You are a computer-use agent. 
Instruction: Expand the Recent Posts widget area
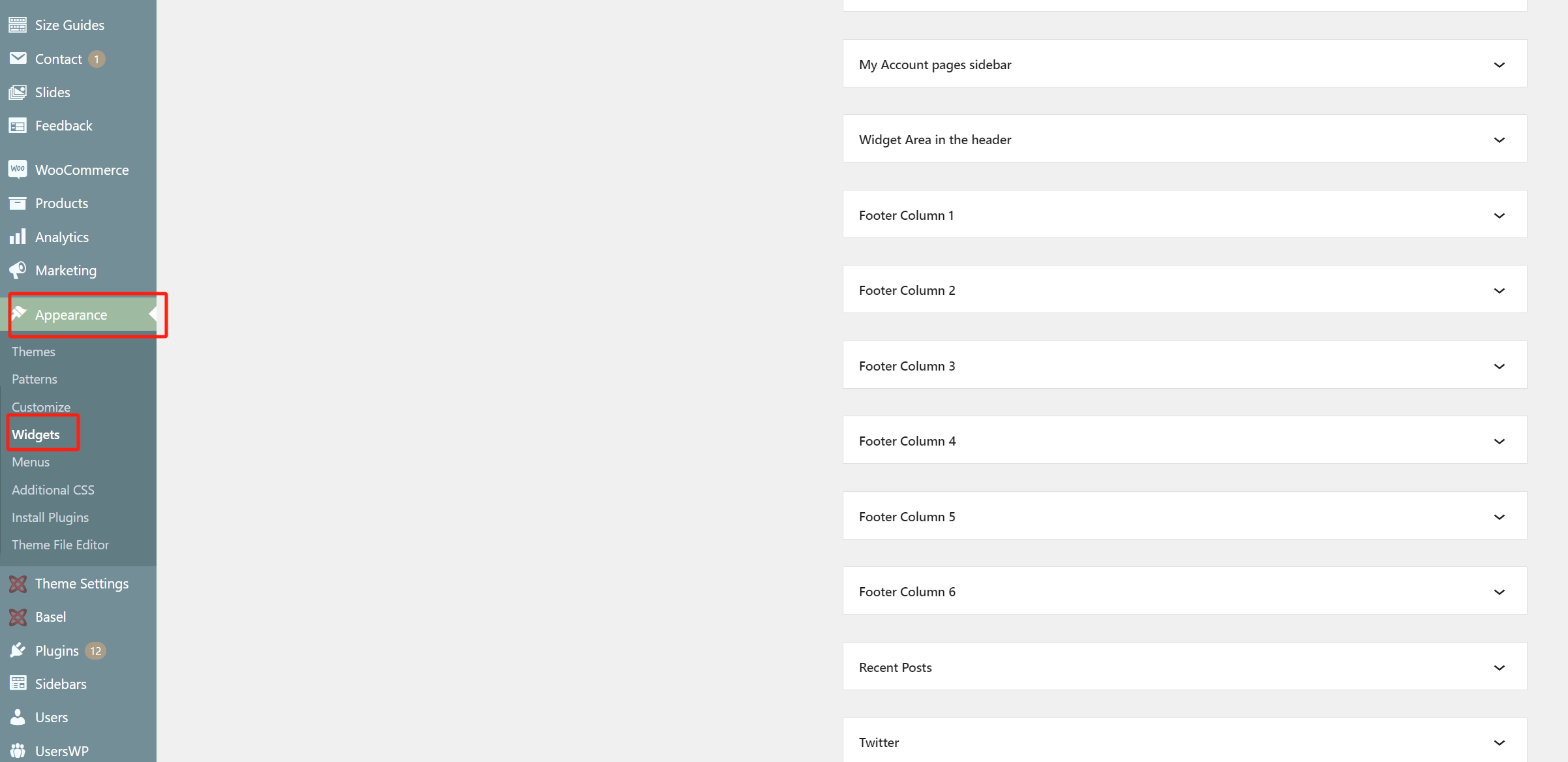click(1499, 667)
